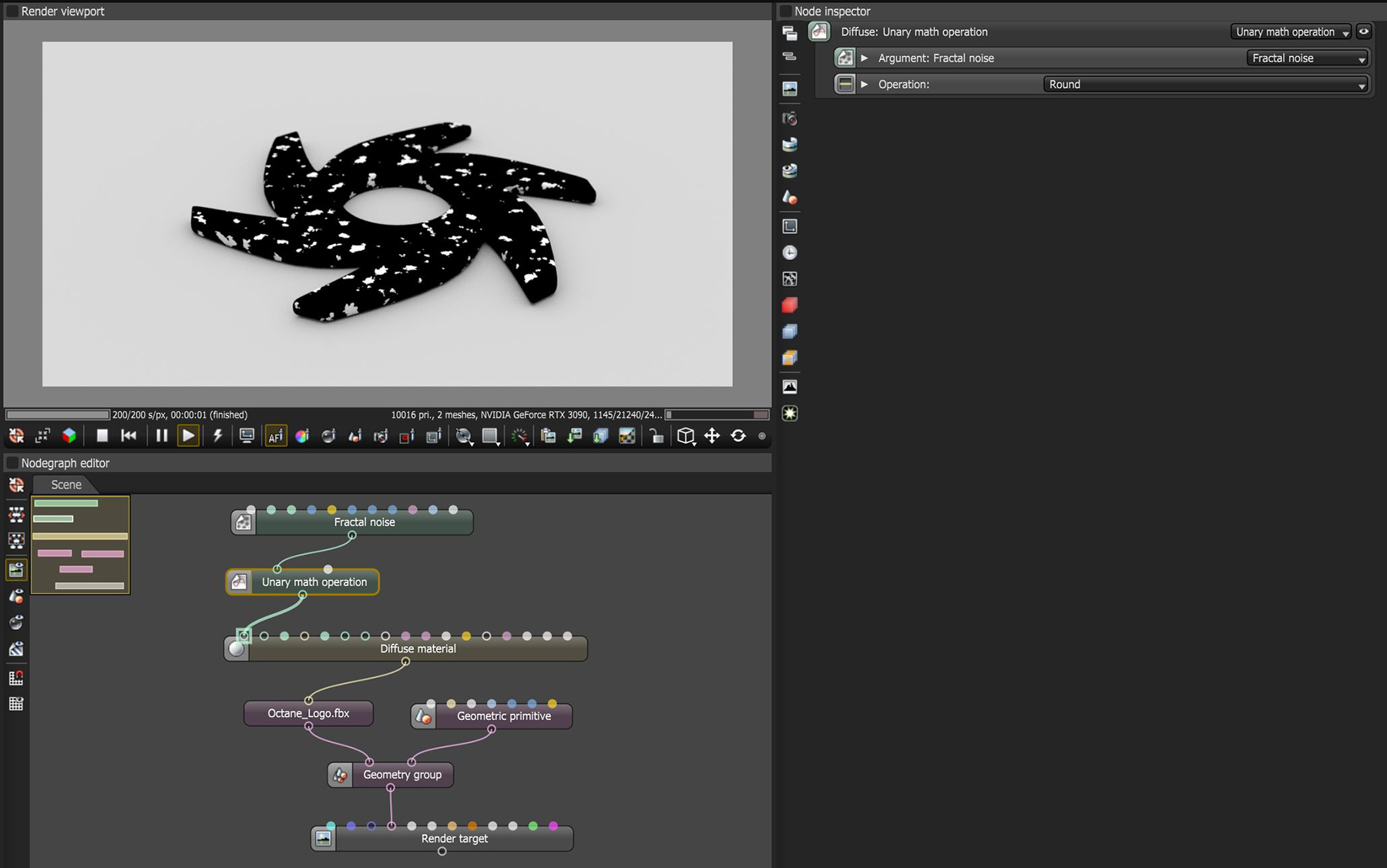Activate the circular arrows rotate gizmo
Image resolution: width=1387 pixels, height=868 pixels.
coord(738,436)
